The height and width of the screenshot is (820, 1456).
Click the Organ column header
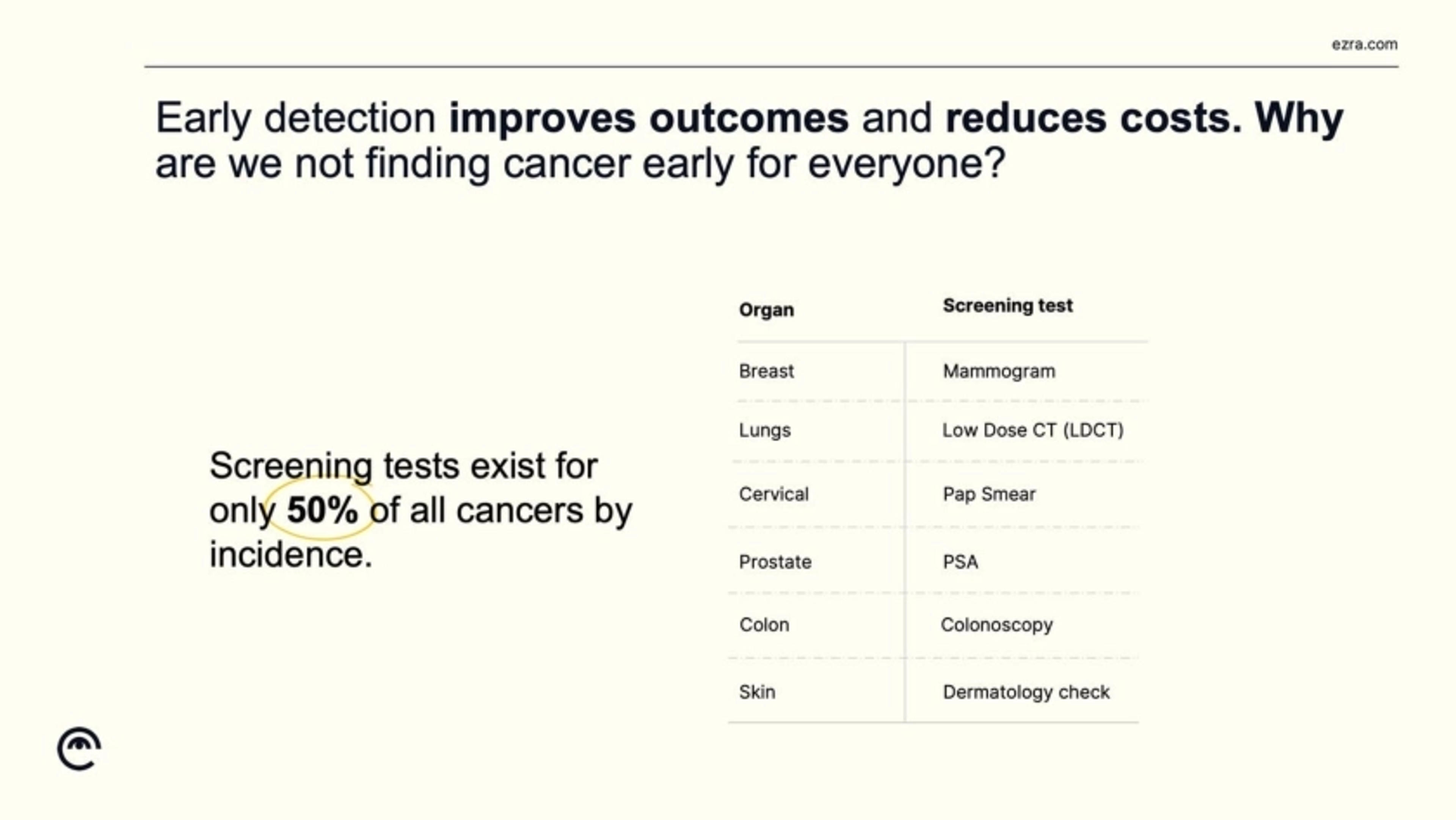(x=766, y=310)
